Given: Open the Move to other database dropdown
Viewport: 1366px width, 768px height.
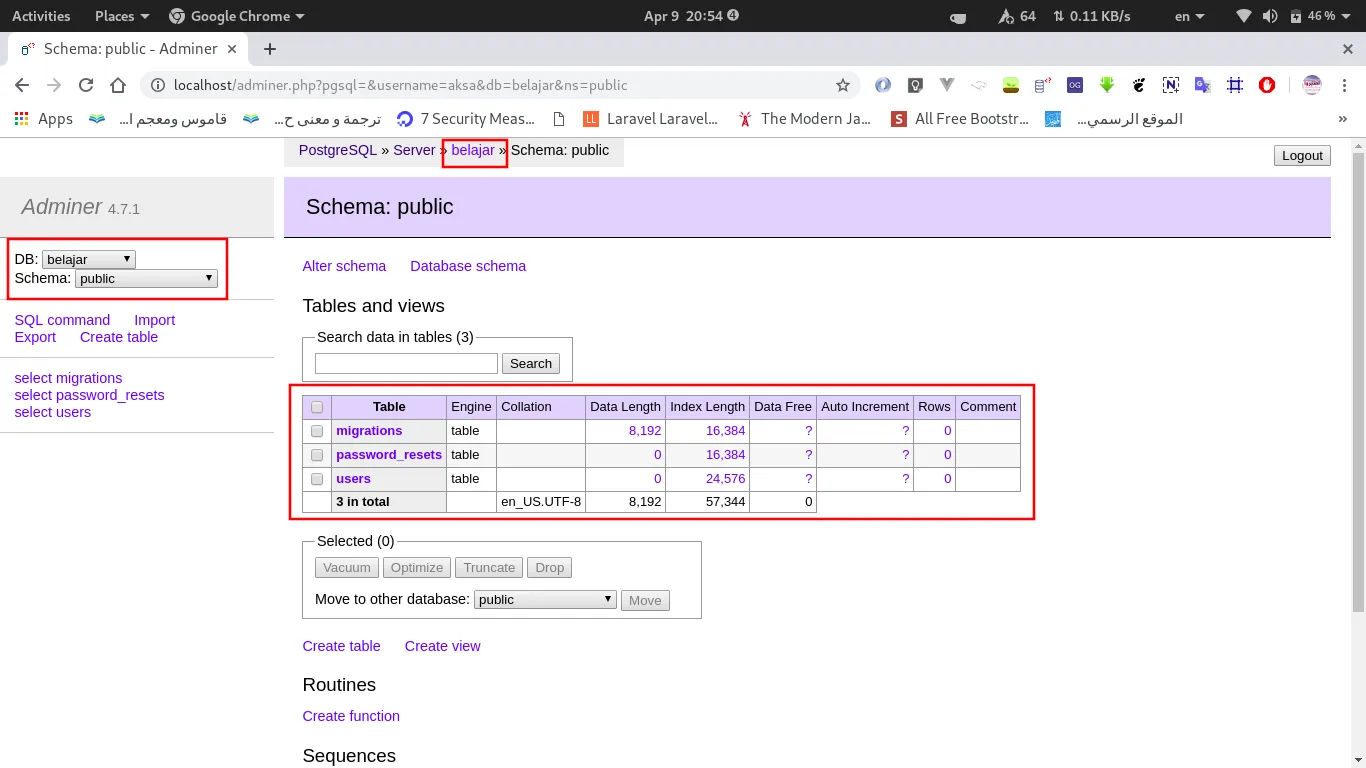Looking at the screenshot, I should 545,599.
